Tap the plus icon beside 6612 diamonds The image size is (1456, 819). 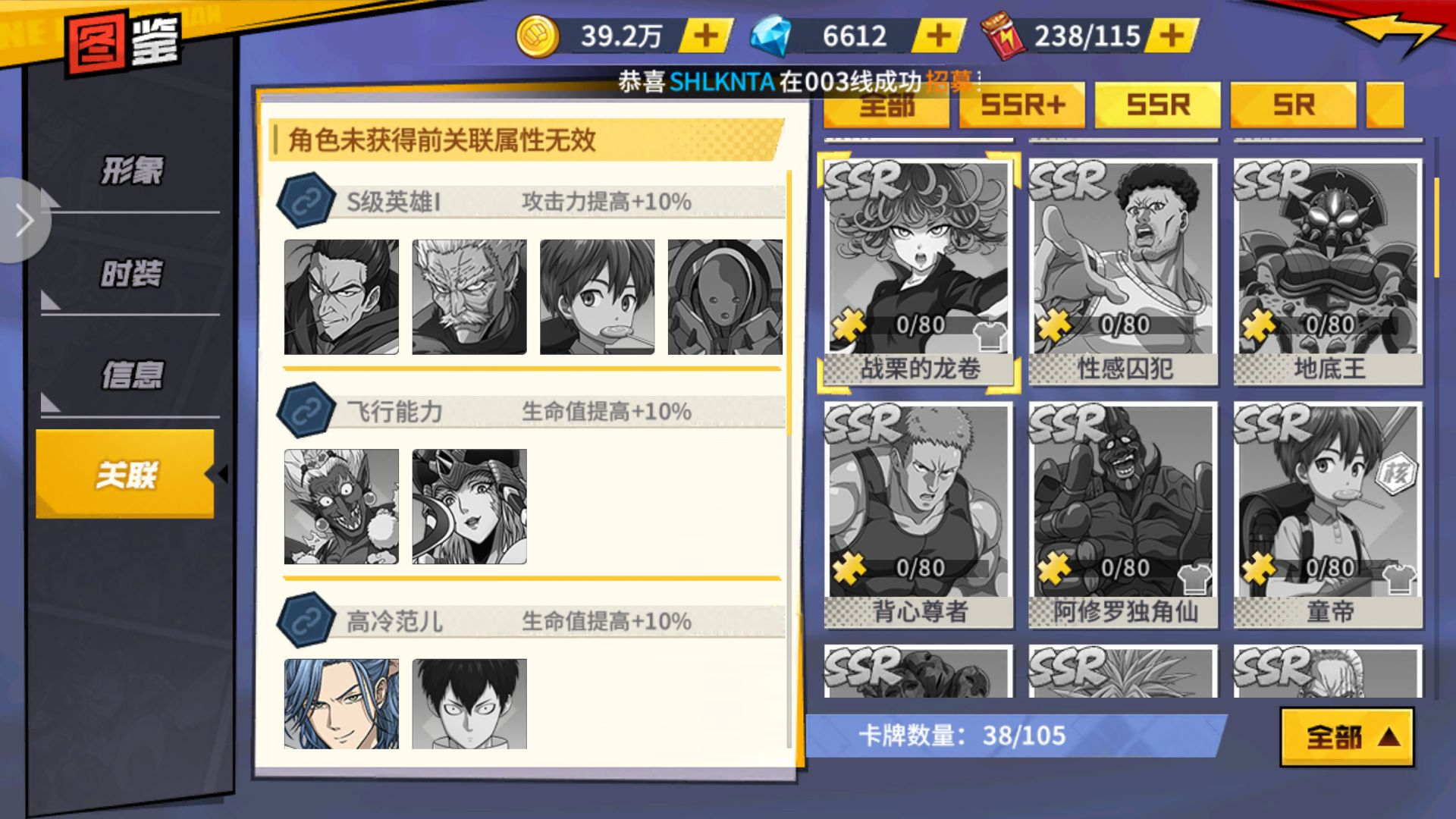pyautogui.click(x=939, y=36)
